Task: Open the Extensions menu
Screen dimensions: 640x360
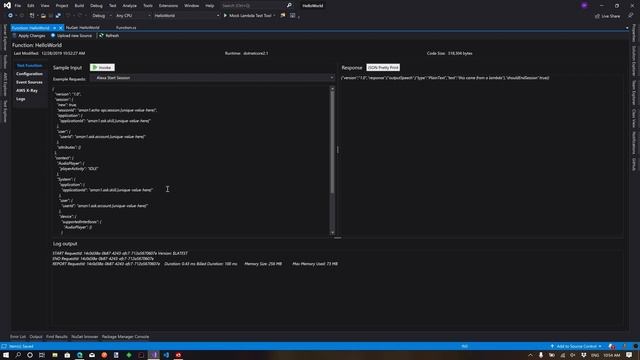Action: click(168, 6)
